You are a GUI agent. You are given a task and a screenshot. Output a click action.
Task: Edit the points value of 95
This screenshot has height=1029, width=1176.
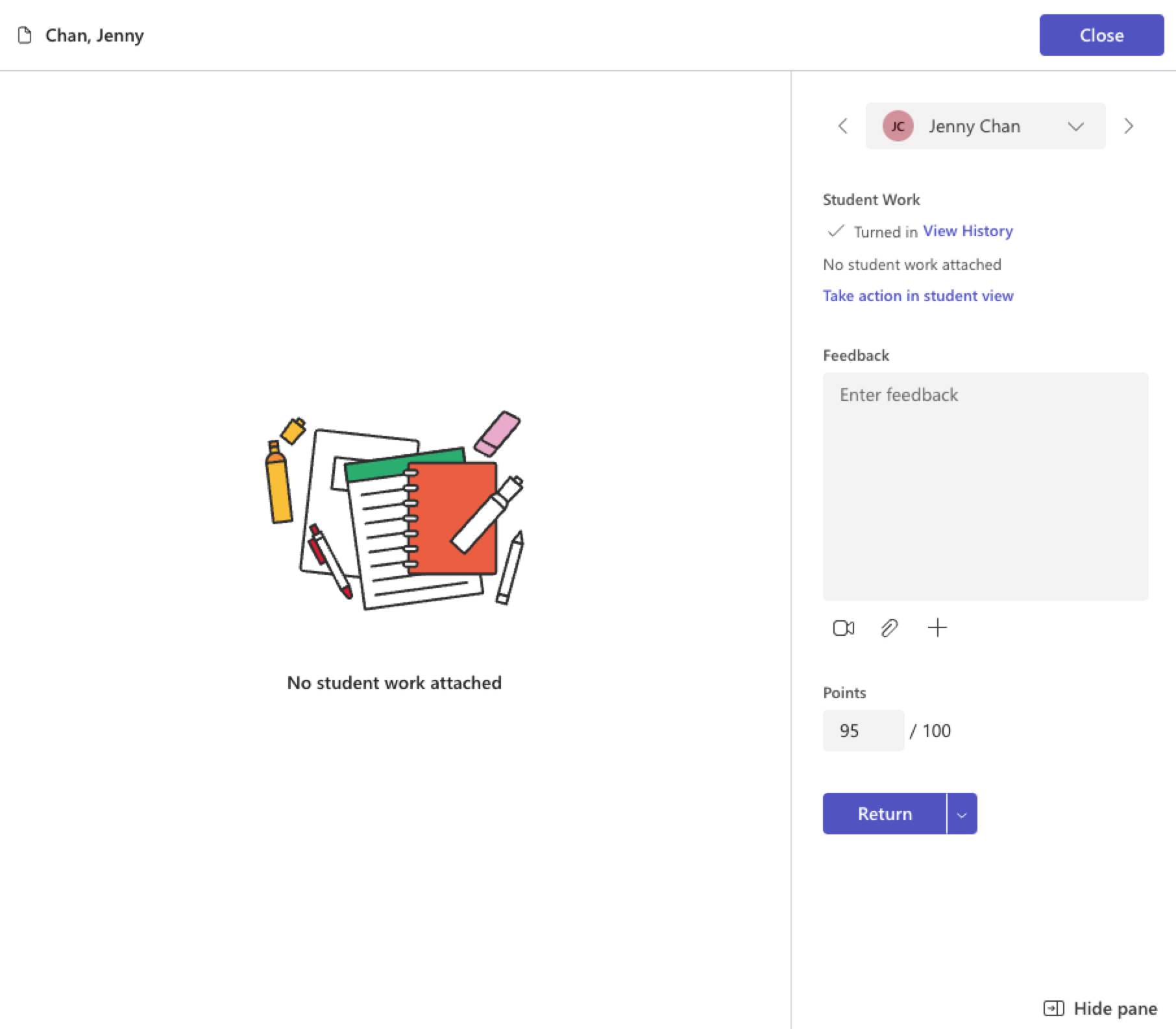863,731
